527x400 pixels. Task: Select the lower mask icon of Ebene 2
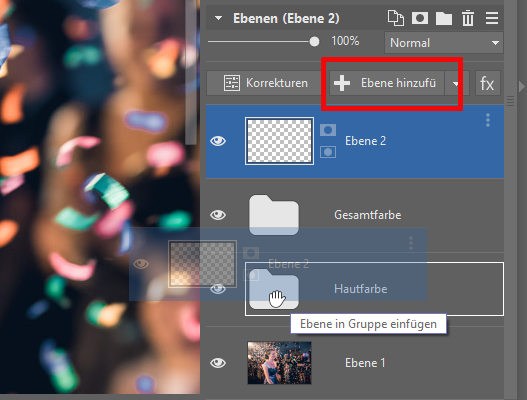pyautogui.click(x=328, y=152)
